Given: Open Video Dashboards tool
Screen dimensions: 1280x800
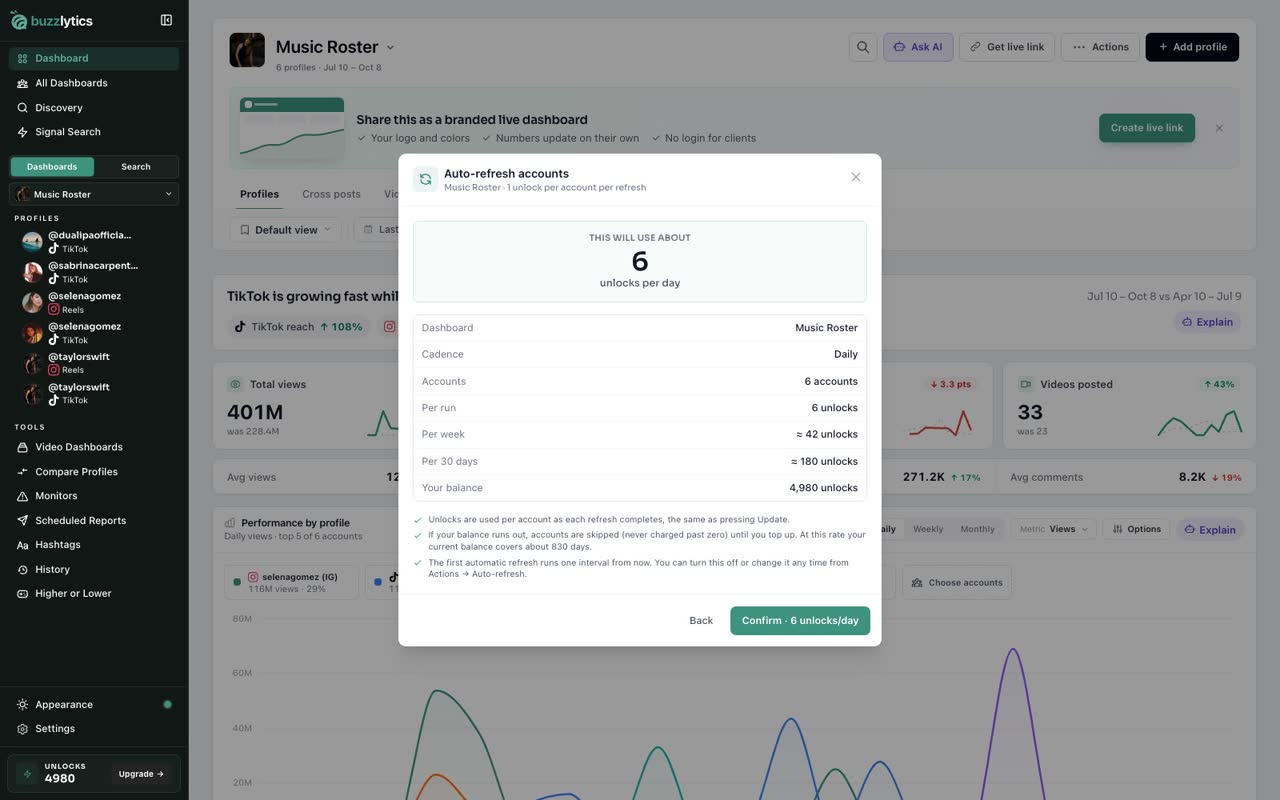Looking at the screenshot, I should (x=94, y=447).
